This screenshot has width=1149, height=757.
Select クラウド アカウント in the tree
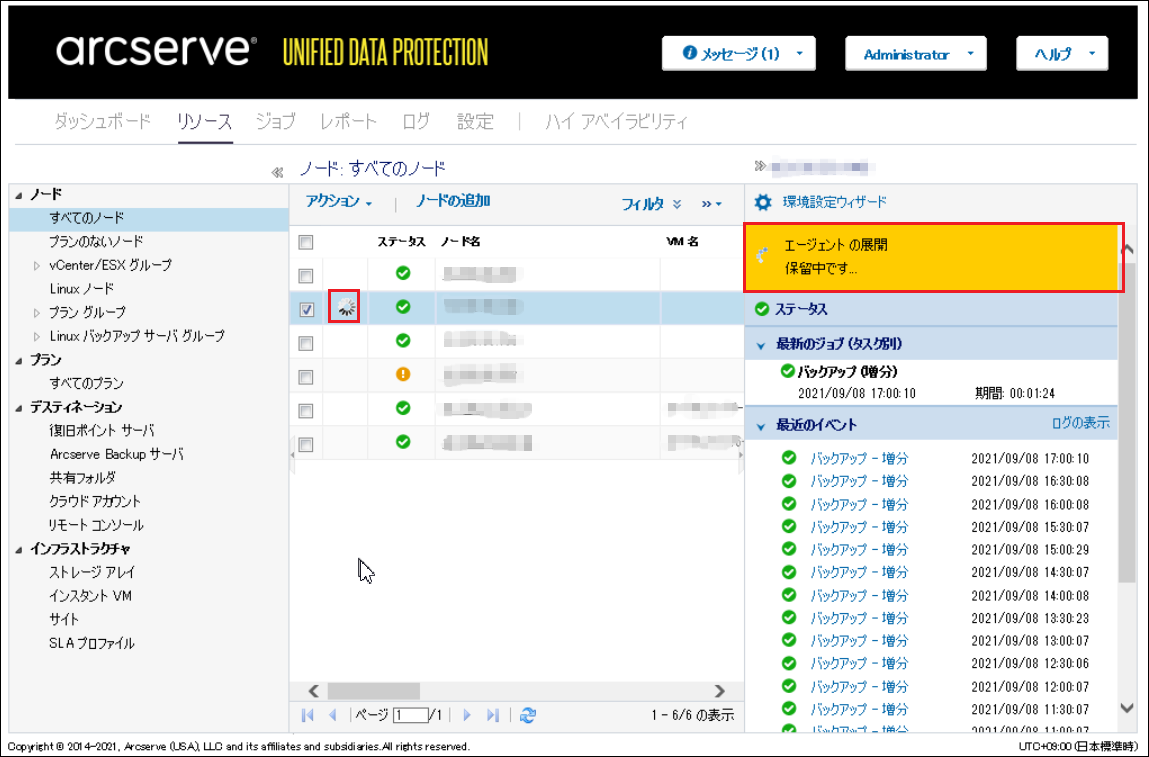pyautogui.click(x=95, y=501)
